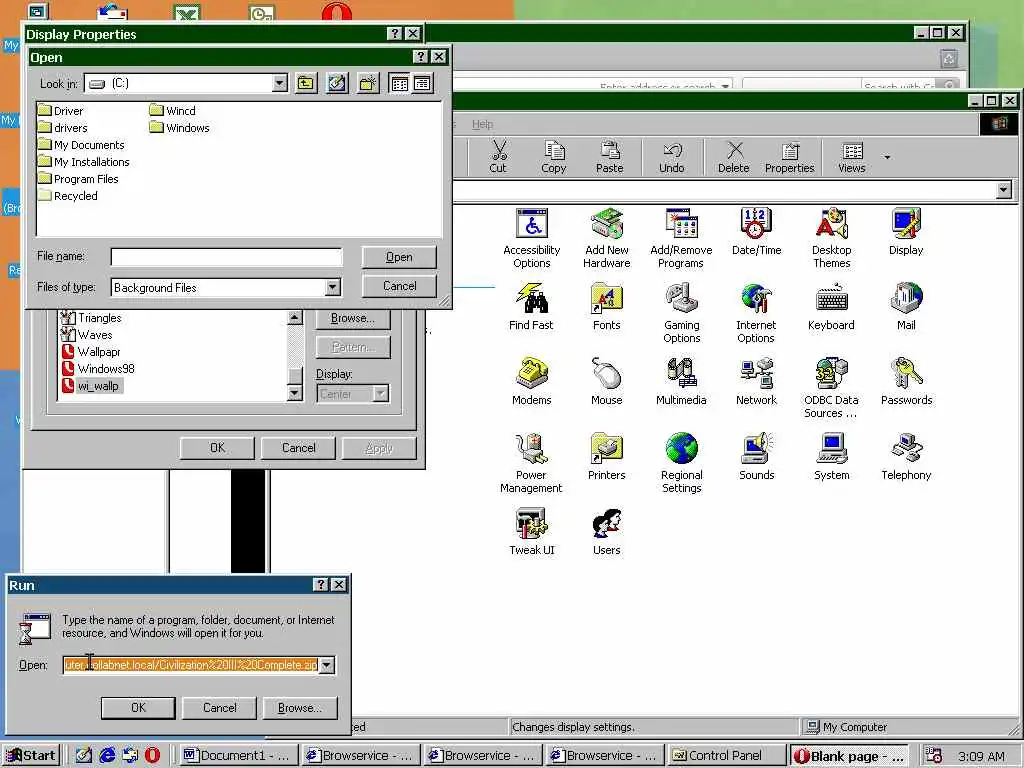
Task: Click the Views toolbar button
Action: (x=852, y=157)
